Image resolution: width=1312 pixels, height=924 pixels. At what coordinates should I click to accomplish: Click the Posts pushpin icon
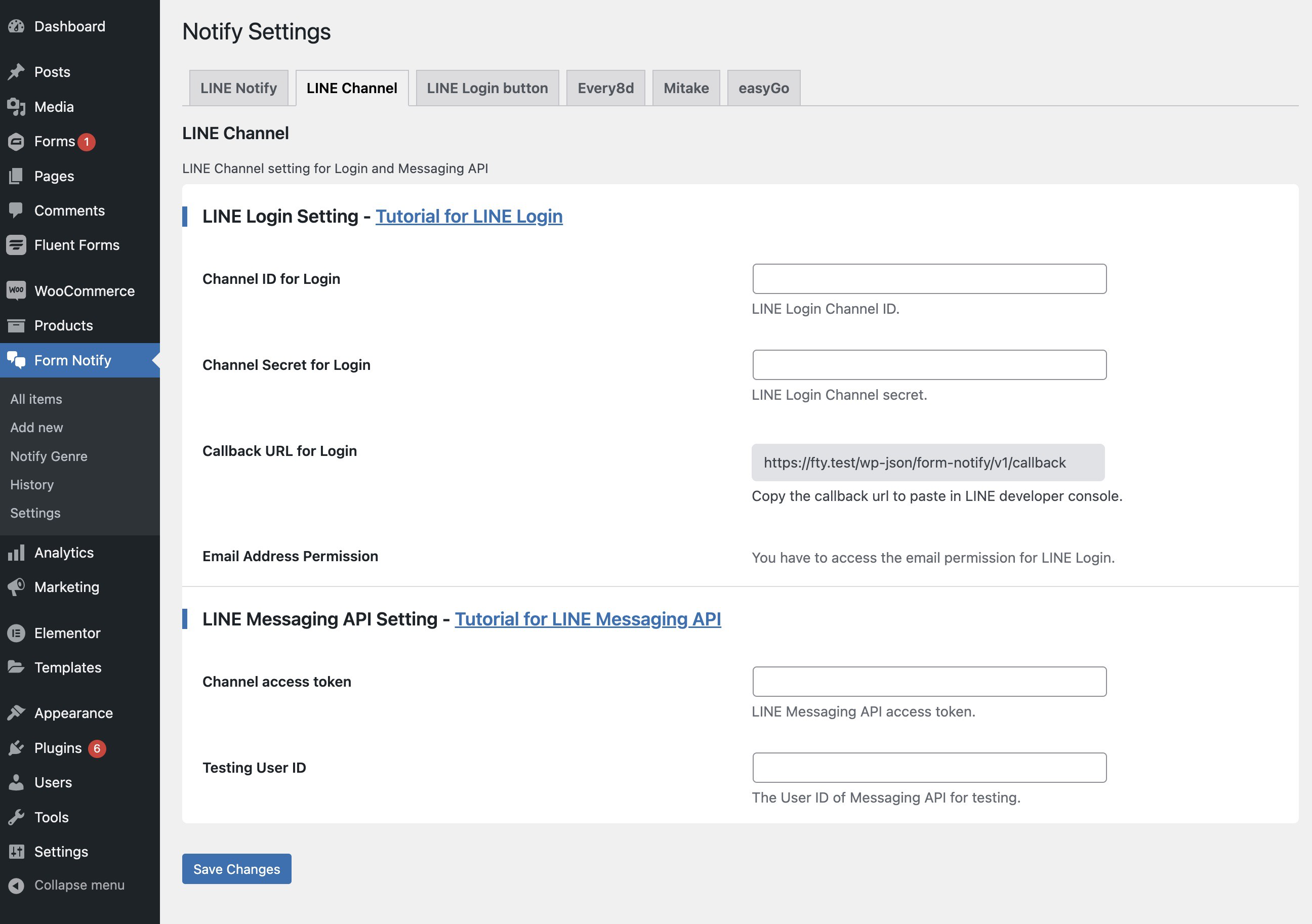(16, 72)
